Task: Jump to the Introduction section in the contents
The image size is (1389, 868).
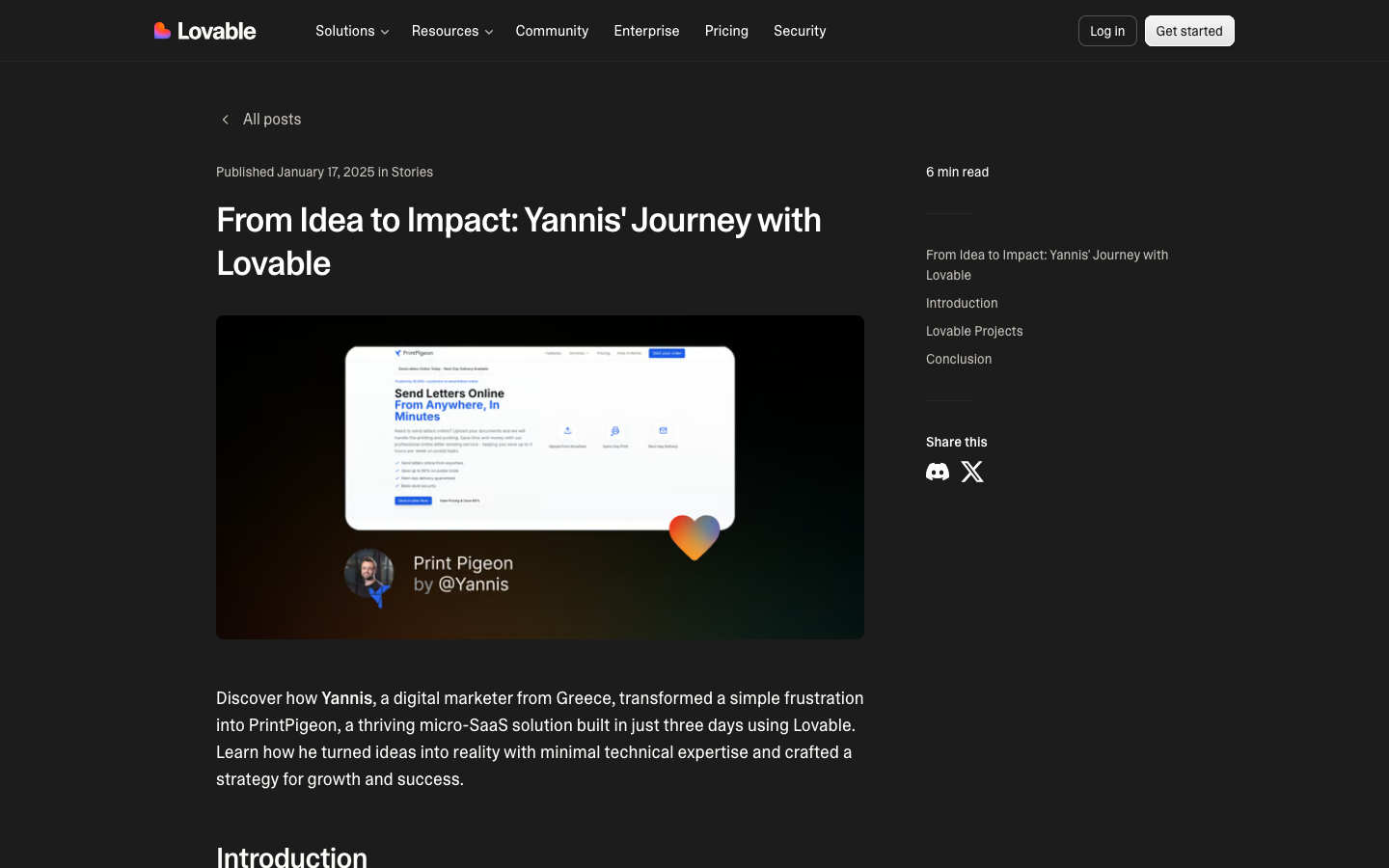Action: (962, 303)
